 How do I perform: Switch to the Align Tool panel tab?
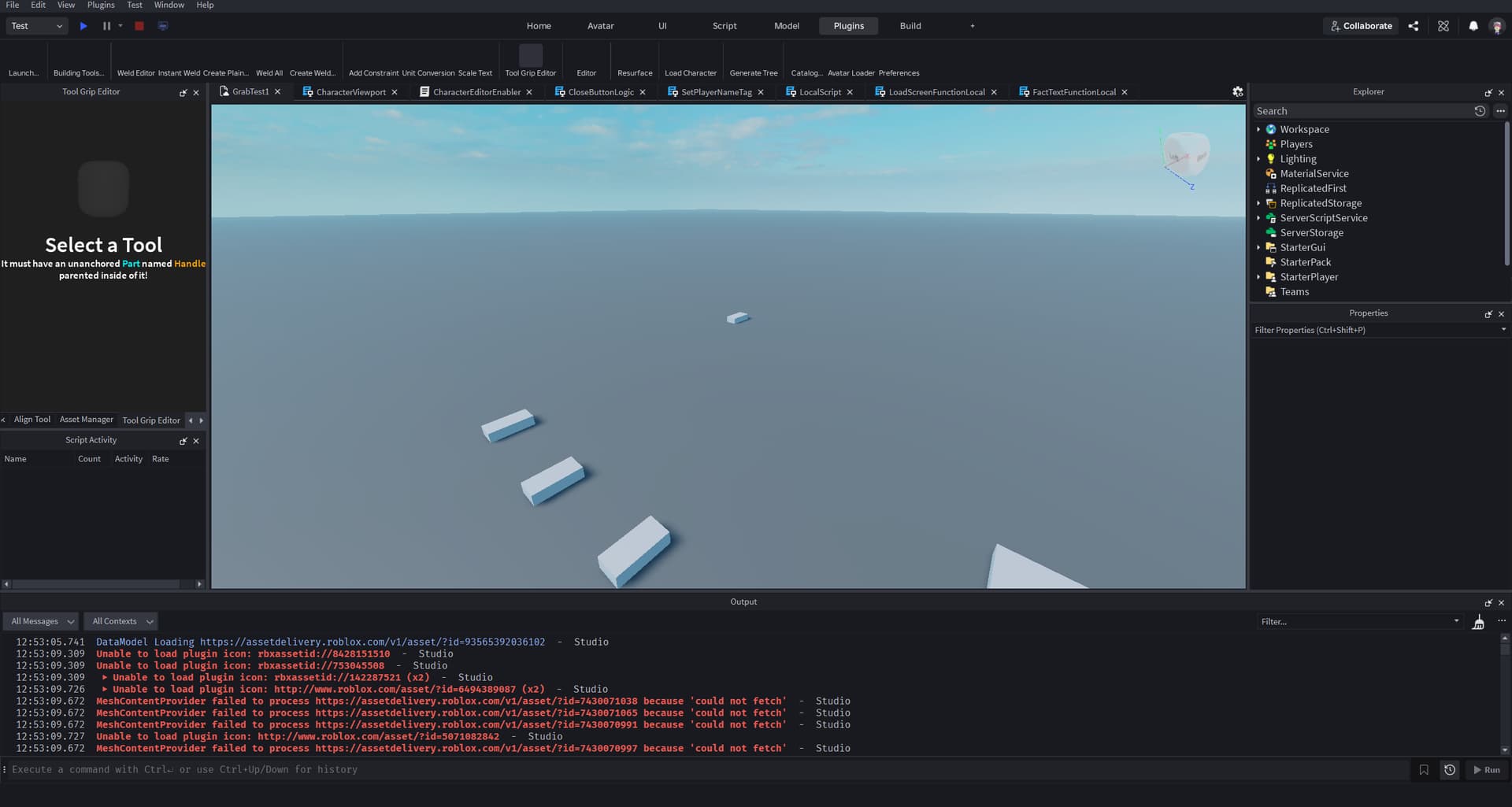pyautogui.click(x=32, y=420)
